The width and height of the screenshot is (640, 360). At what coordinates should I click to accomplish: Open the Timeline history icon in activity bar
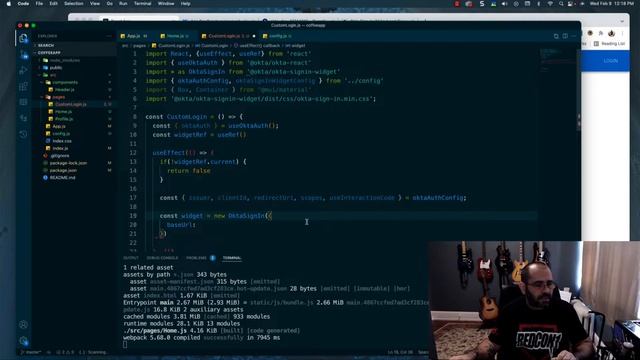tap(23, 134)
